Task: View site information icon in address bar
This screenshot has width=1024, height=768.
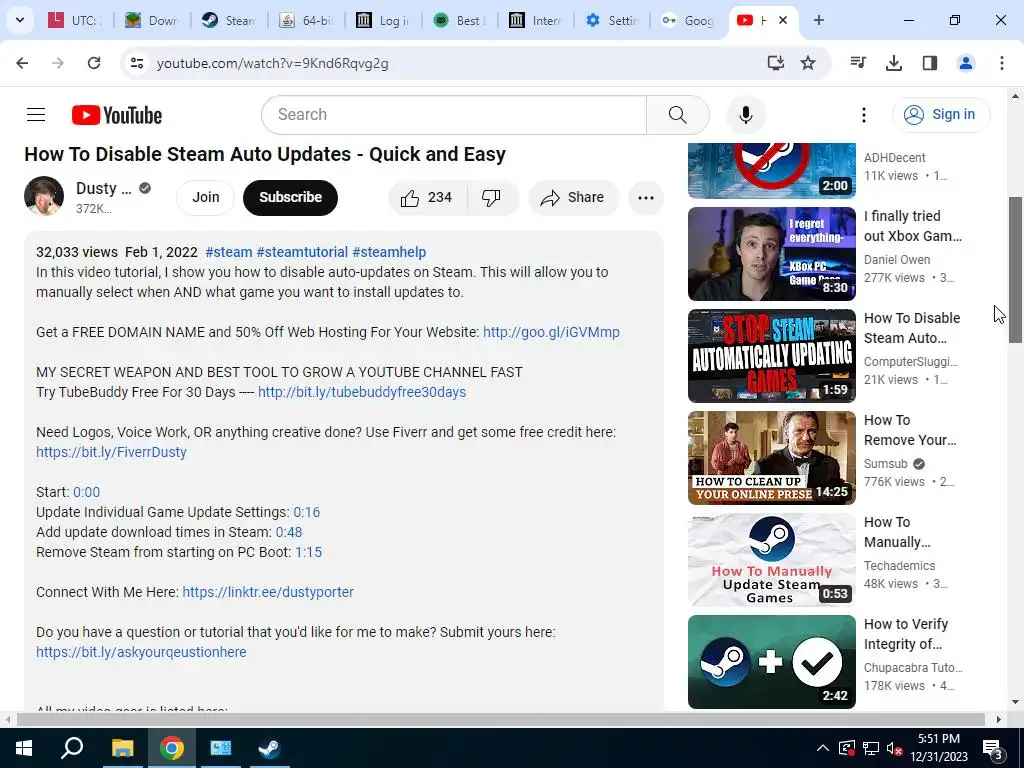Action: (136, 63)
